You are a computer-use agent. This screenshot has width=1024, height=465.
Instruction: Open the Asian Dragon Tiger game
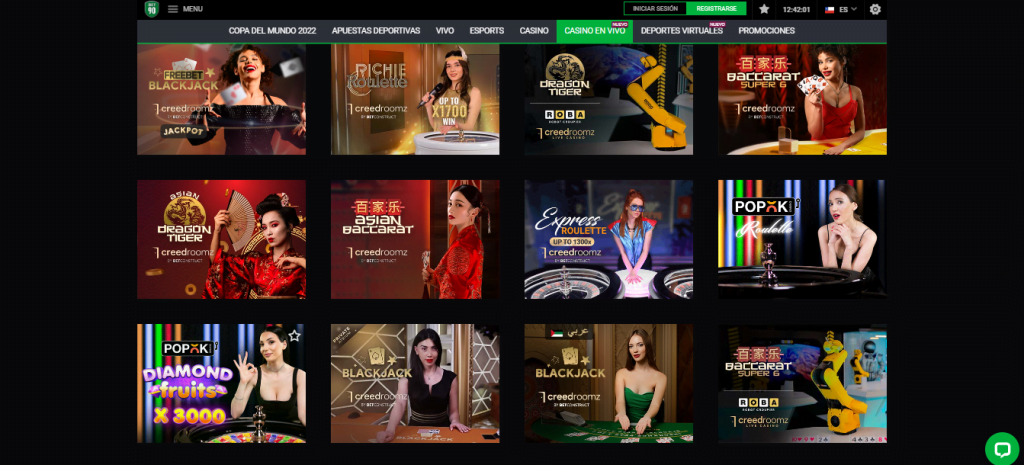(221, 239)
